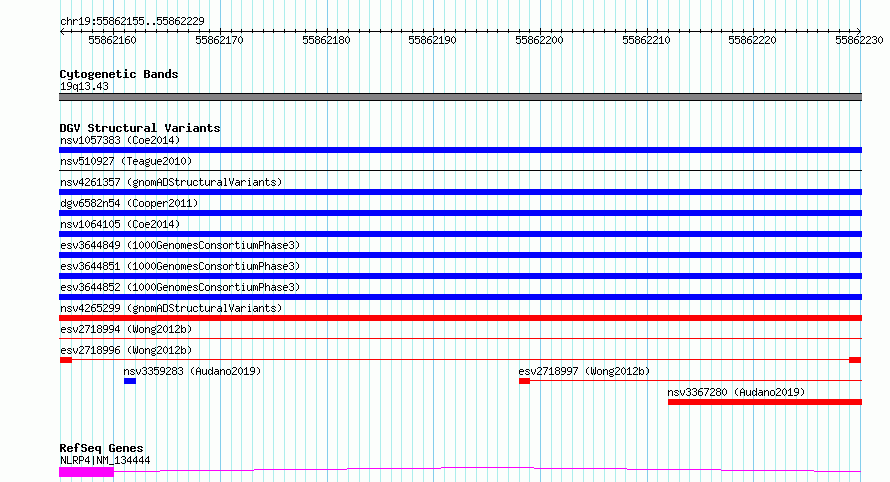Viewport: 890px width, 482px height.
Task: Click the DGV Structural Variants track title
Action: coord(139,128)
